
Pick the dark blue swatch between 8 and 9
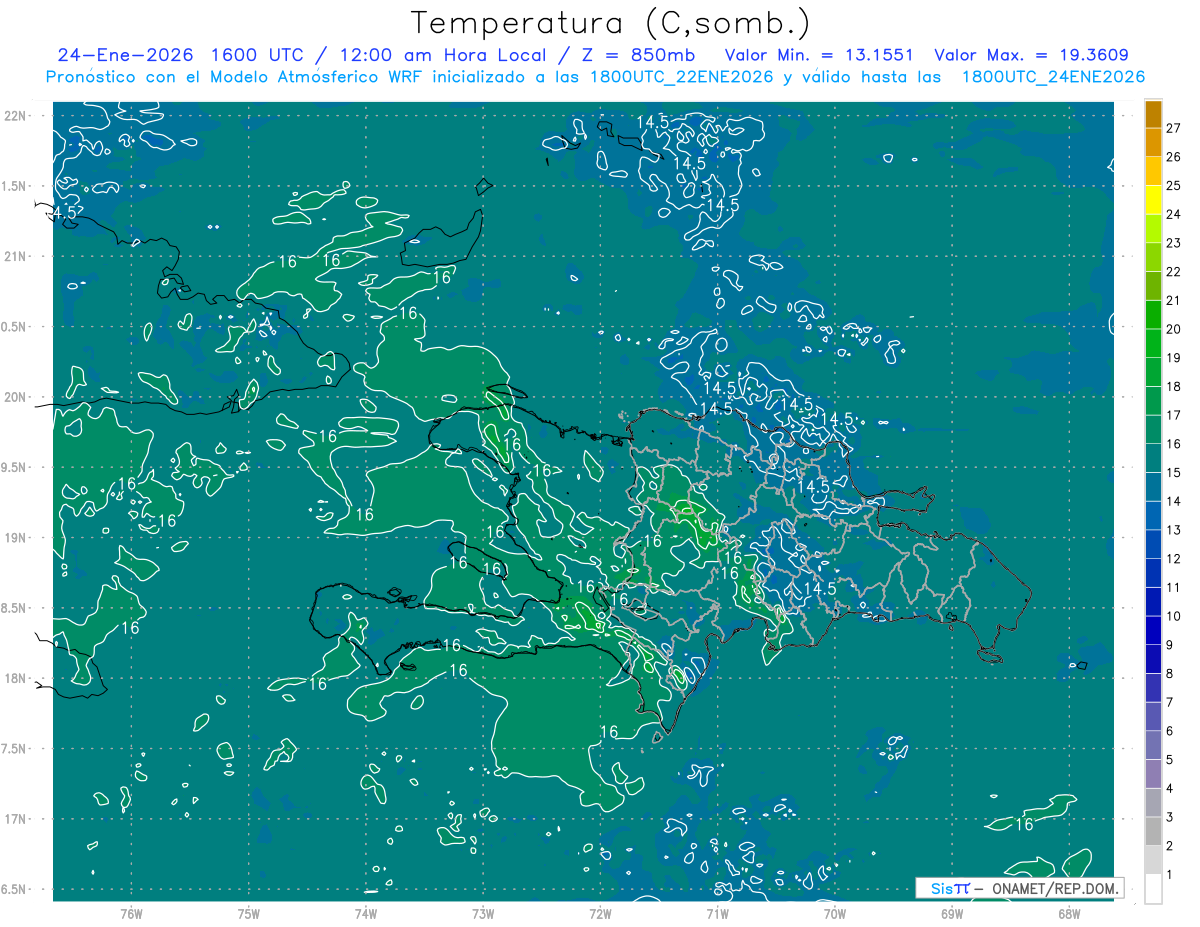pos(1153,659)
